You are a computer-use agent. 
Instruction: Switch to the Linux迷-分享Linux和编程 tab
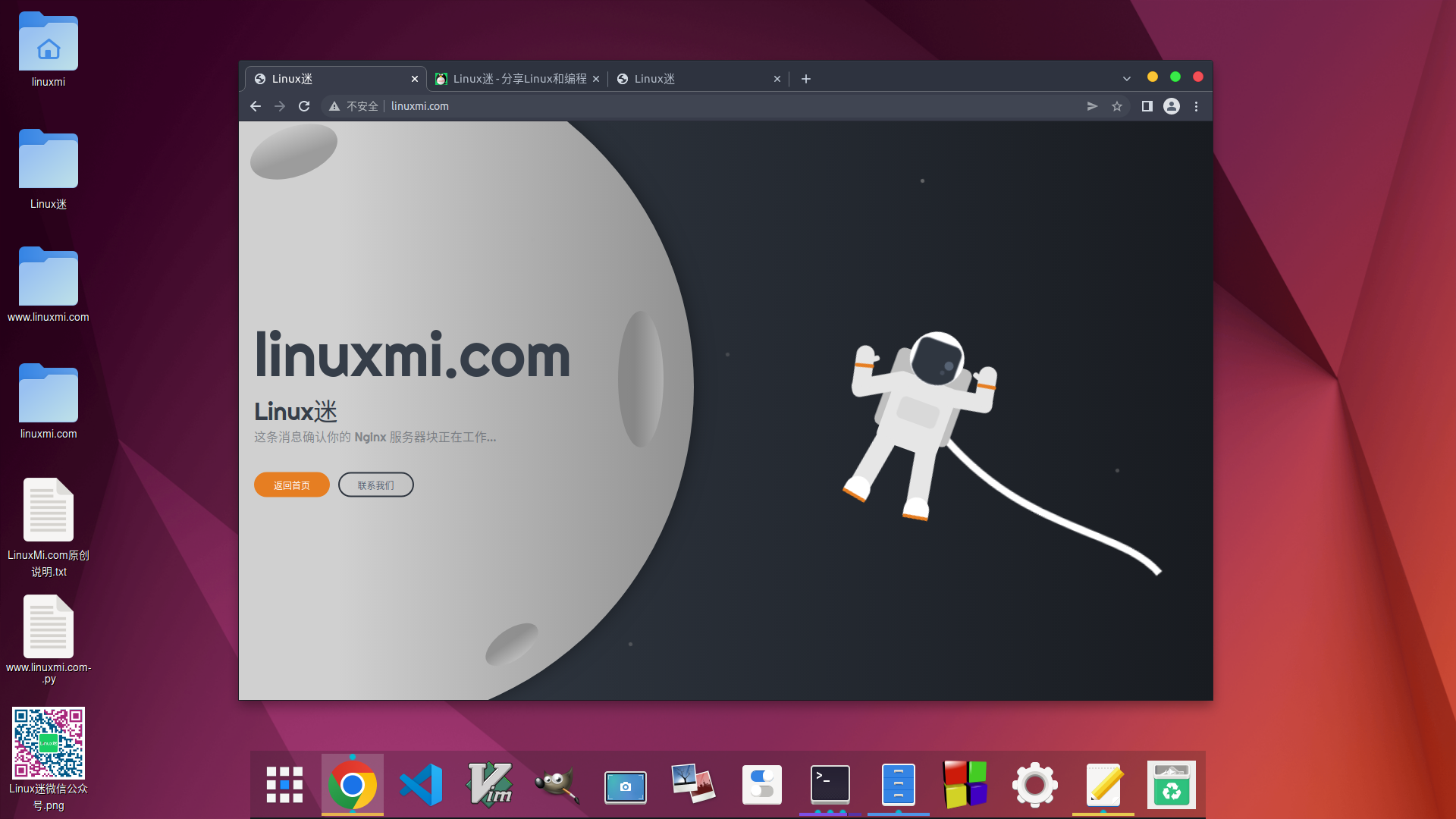(x=519, y=79)
